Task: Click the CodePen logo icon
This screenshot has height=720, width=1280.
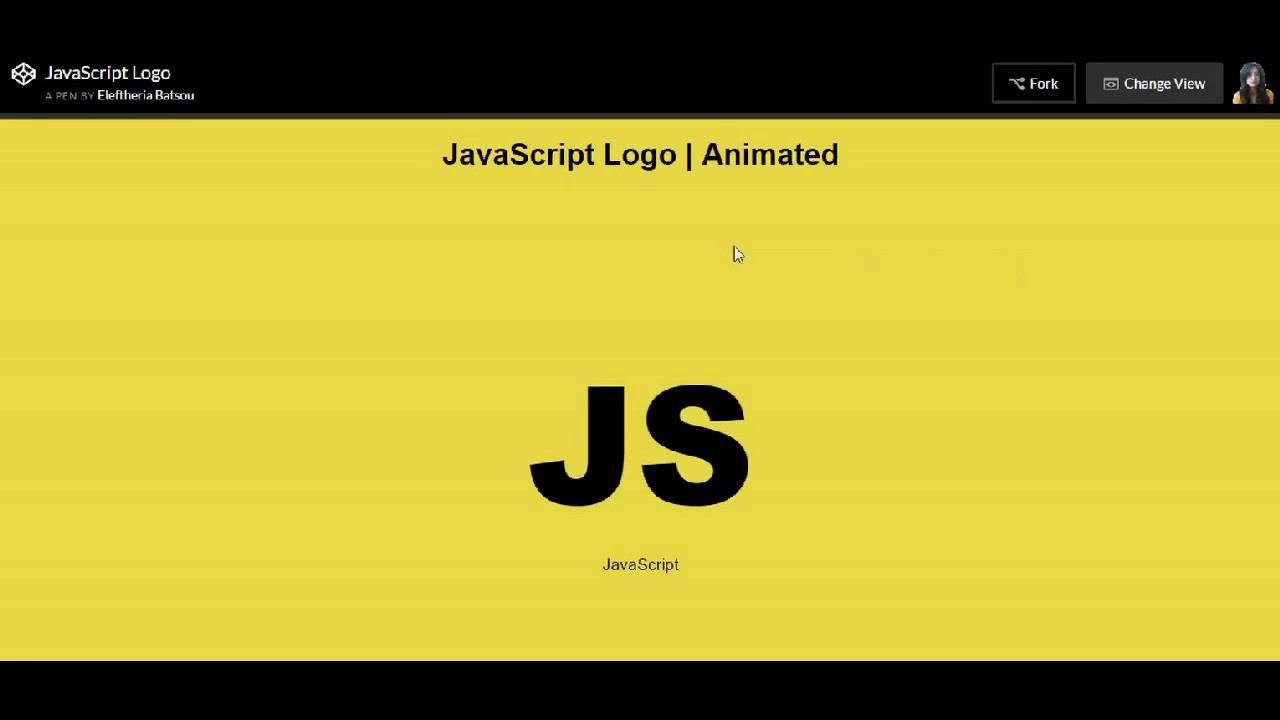Action: click(23, 74)
